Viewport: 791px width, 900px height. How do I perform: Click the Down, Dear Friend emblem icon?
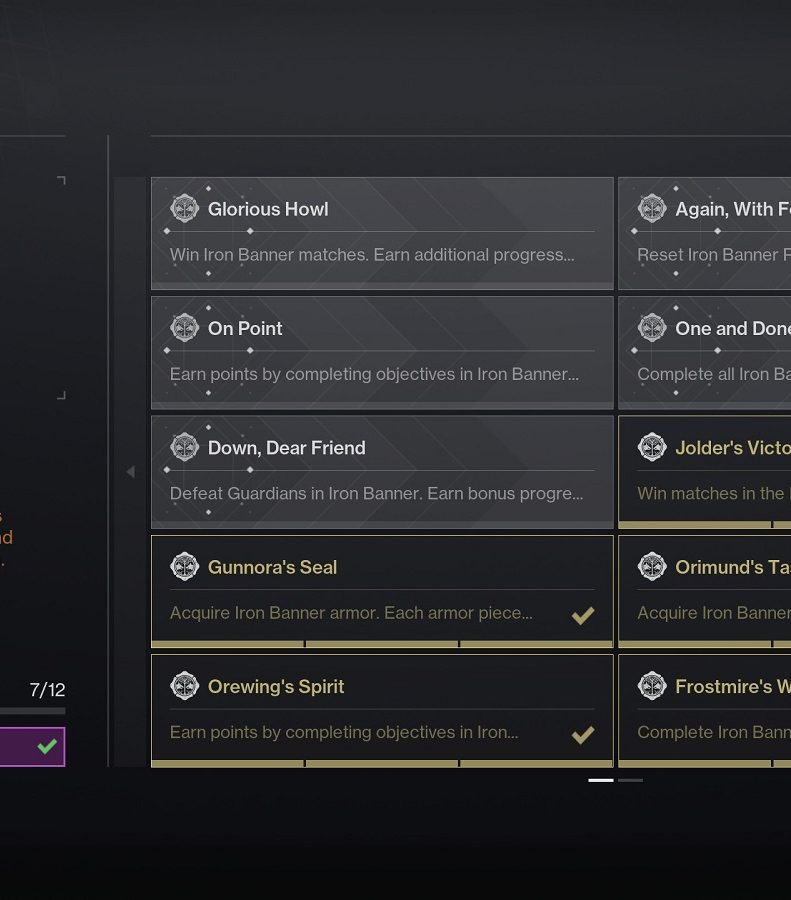(x=184, y=447)
